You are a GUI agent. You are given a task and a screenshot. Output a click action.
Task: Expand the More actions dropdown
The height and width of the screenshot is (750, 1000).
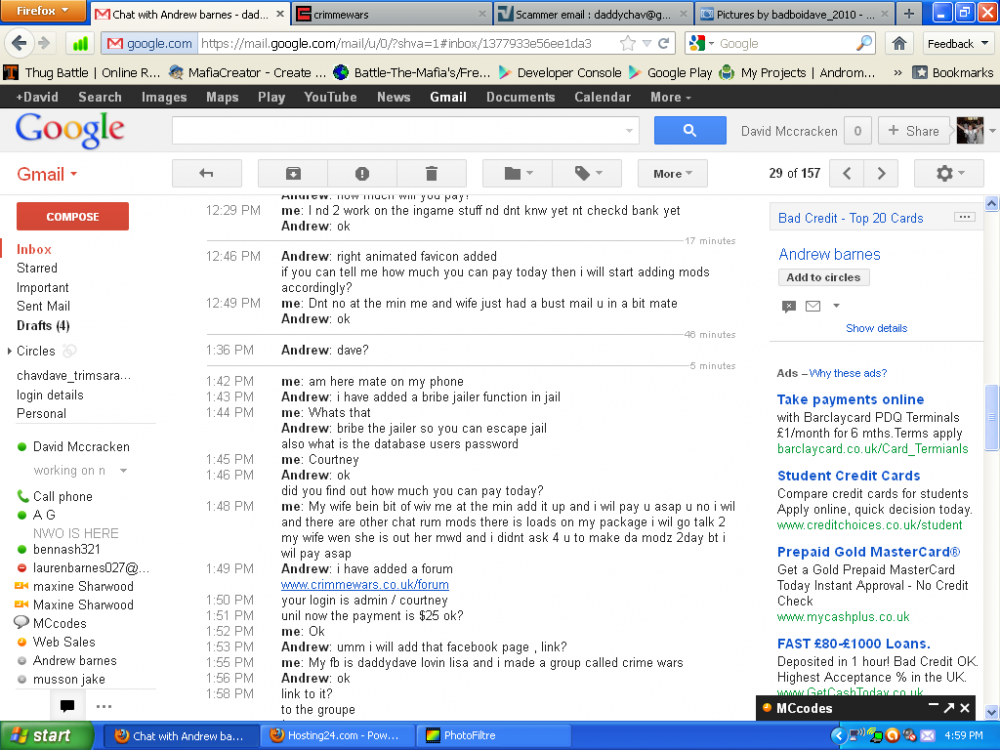[x=672, y=173]
